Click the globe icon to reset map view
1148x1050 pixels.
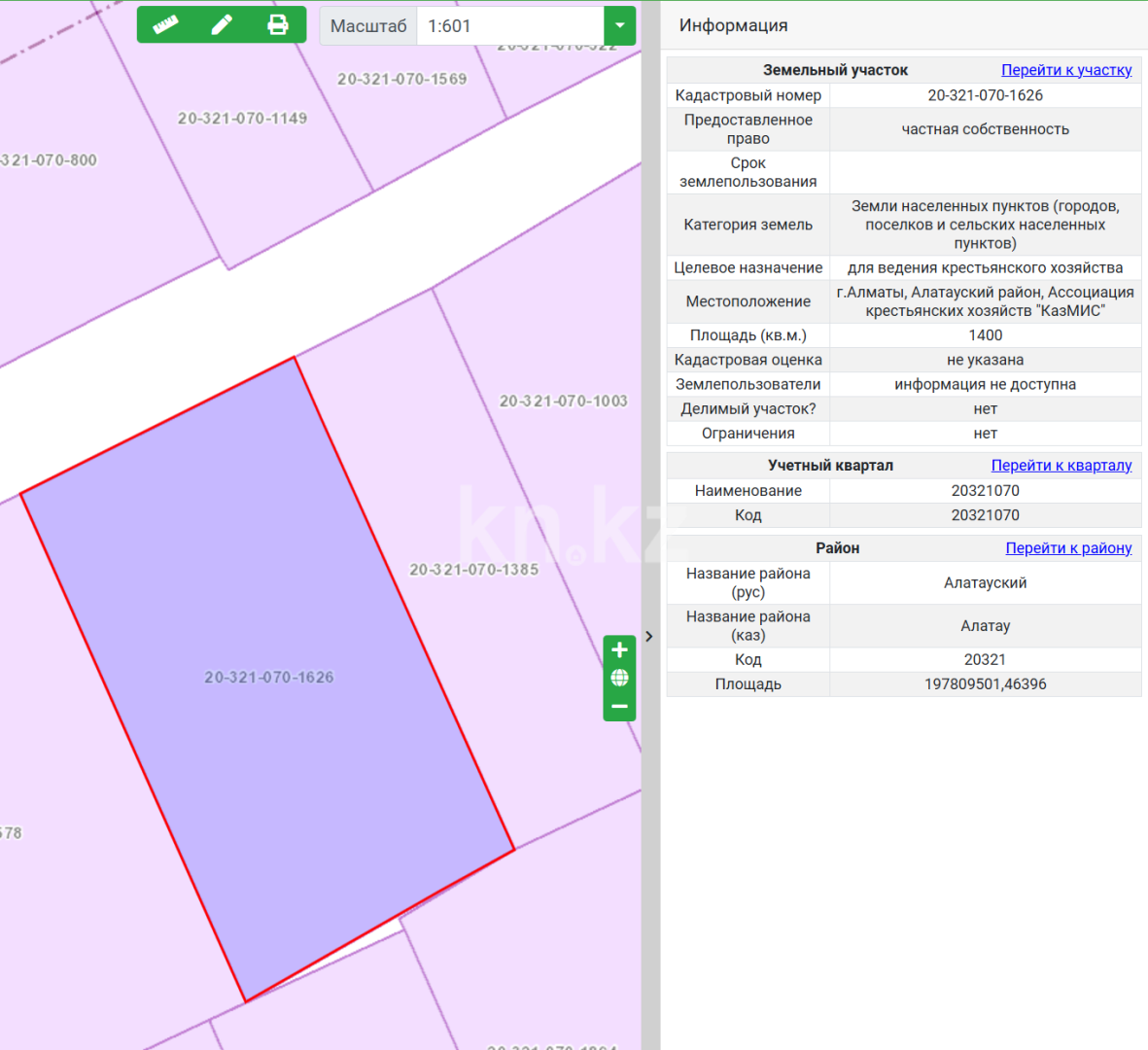tap(619, 677)
